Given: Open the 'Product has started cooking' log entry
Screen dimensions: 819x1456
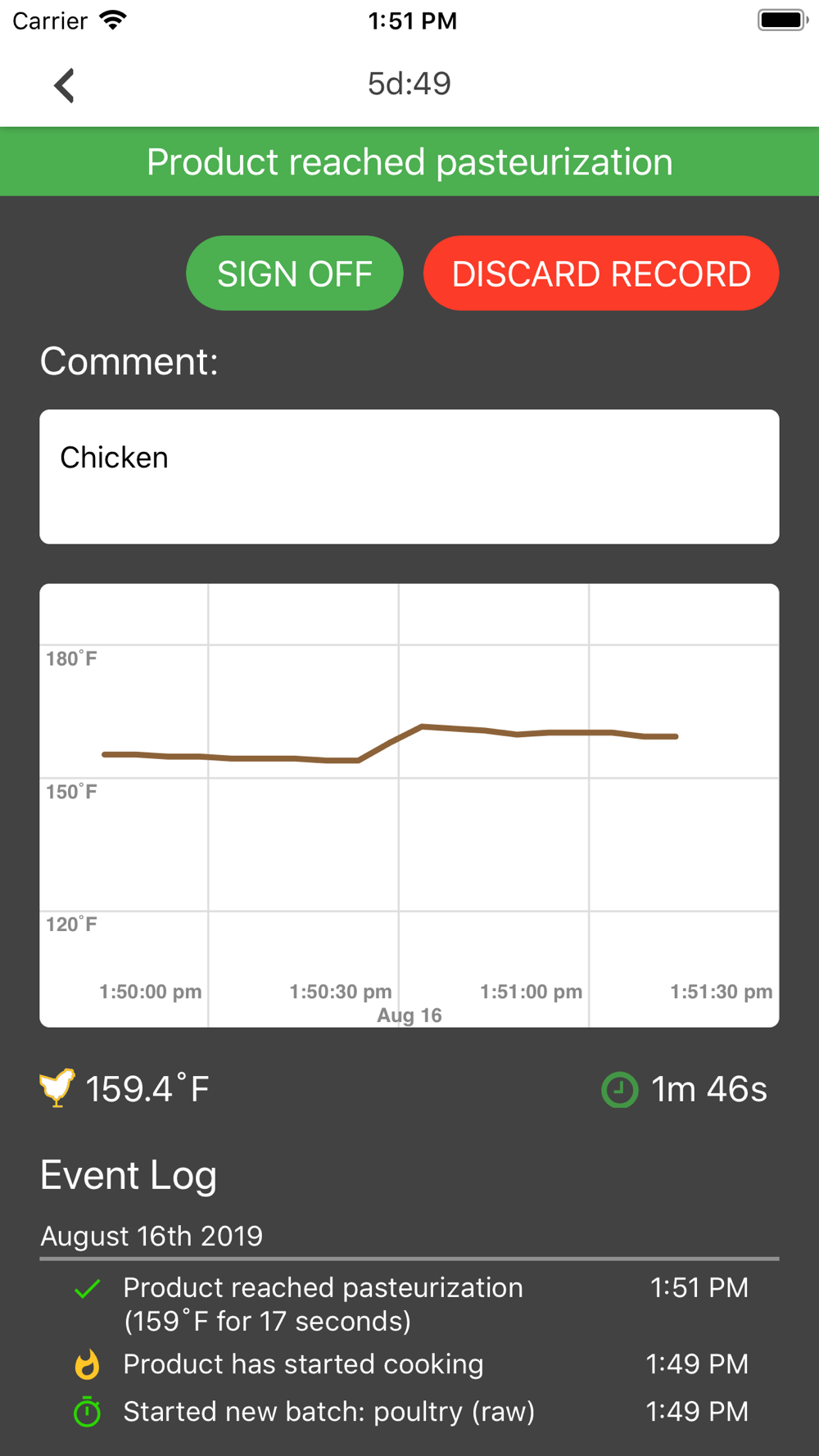Looking at the screenshot, I should [303, 1364].
